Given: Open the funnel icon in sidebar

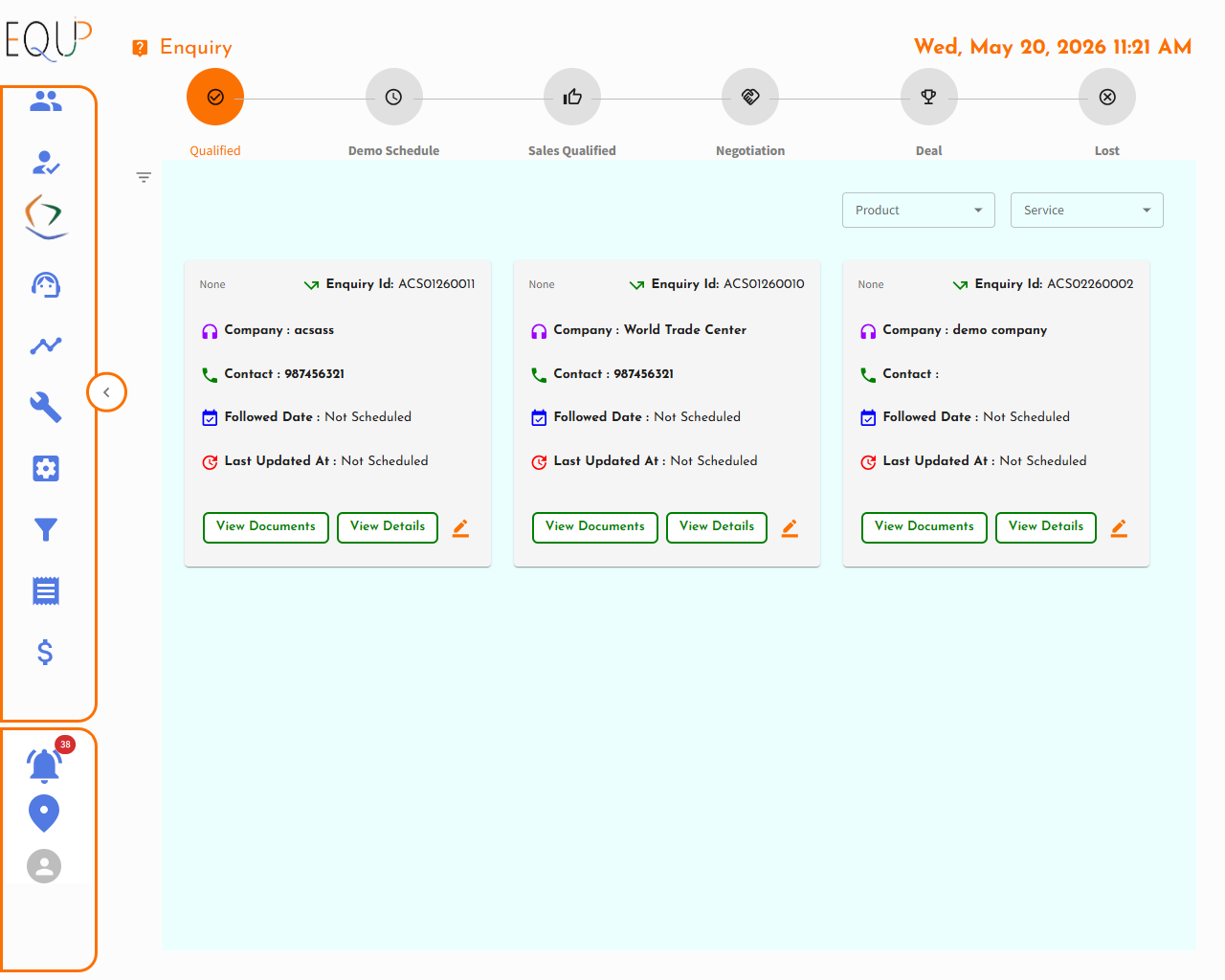Looking at the screenshot, I should pos(45,529).
